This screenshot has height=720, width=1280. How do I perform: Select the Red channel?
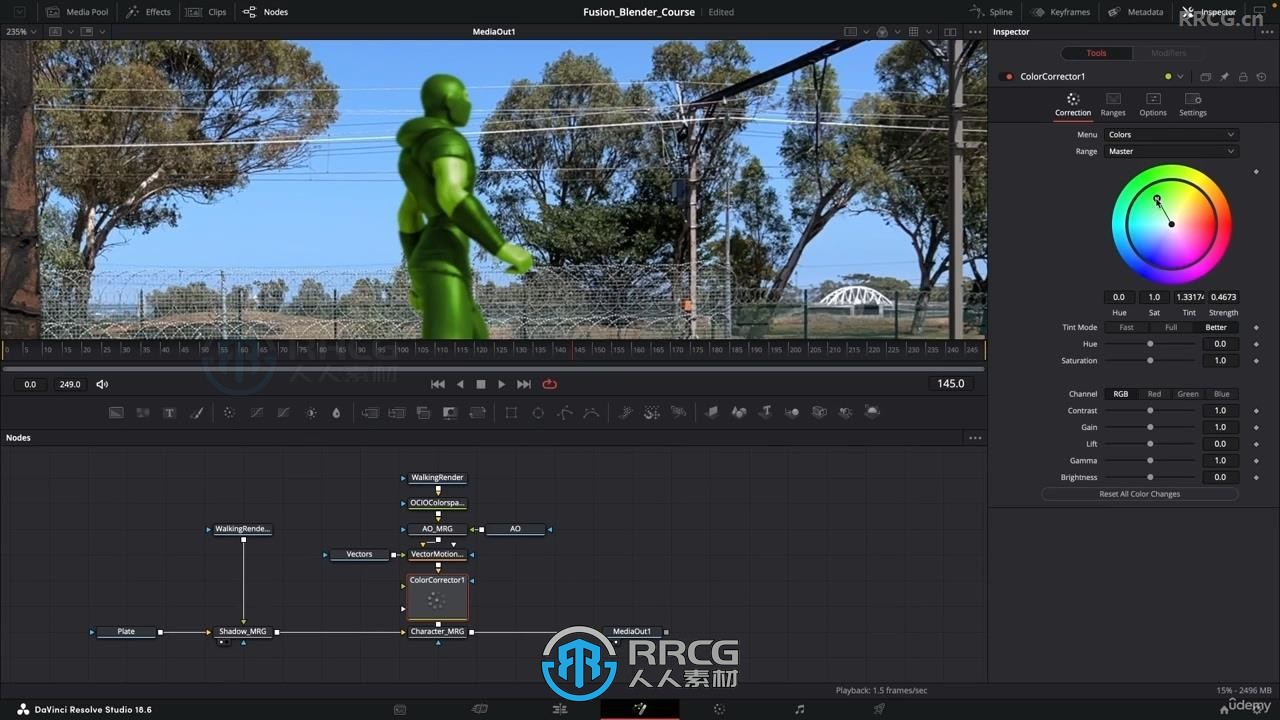coord(1154,394)
